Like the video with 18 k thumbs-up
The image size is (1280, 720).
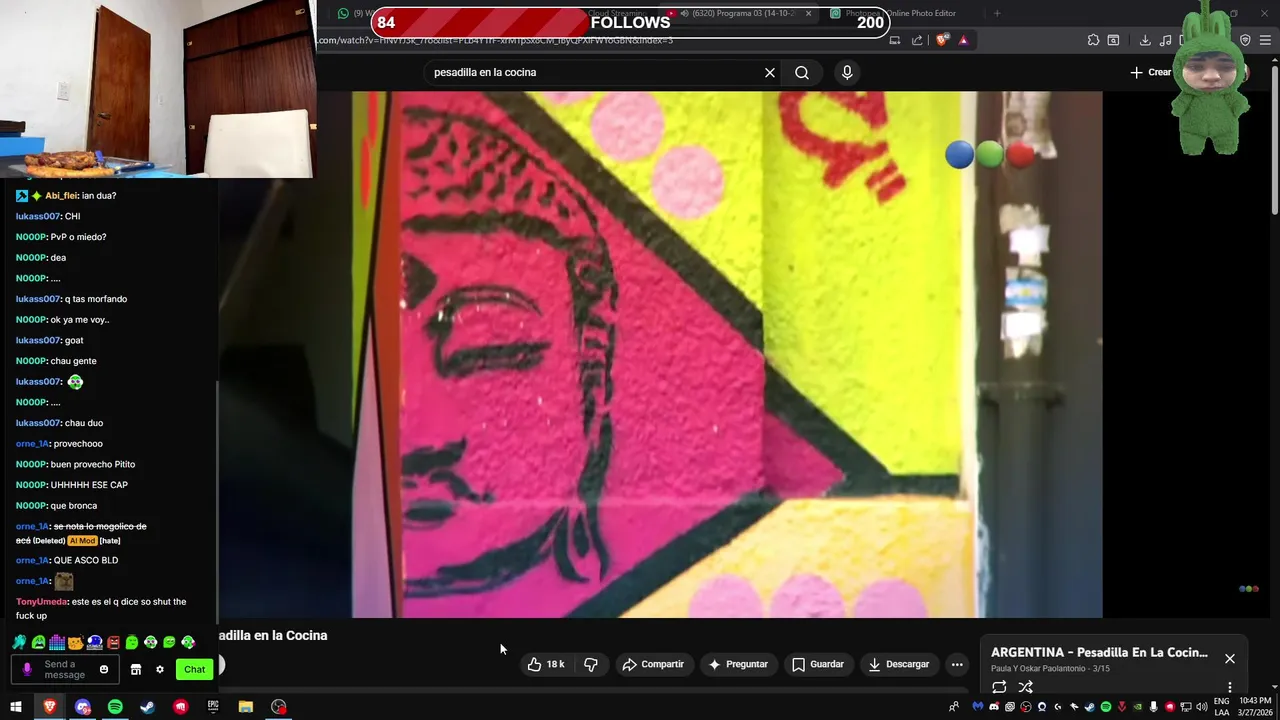[x=547, y=664]
